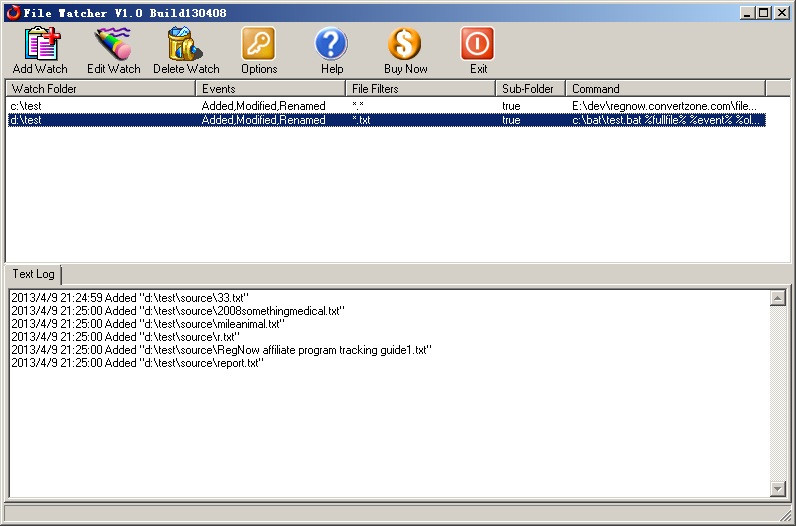Select the d:\test watch row
Image resolution: width=796 pixels, height=526 pixels.
[386, 120]
